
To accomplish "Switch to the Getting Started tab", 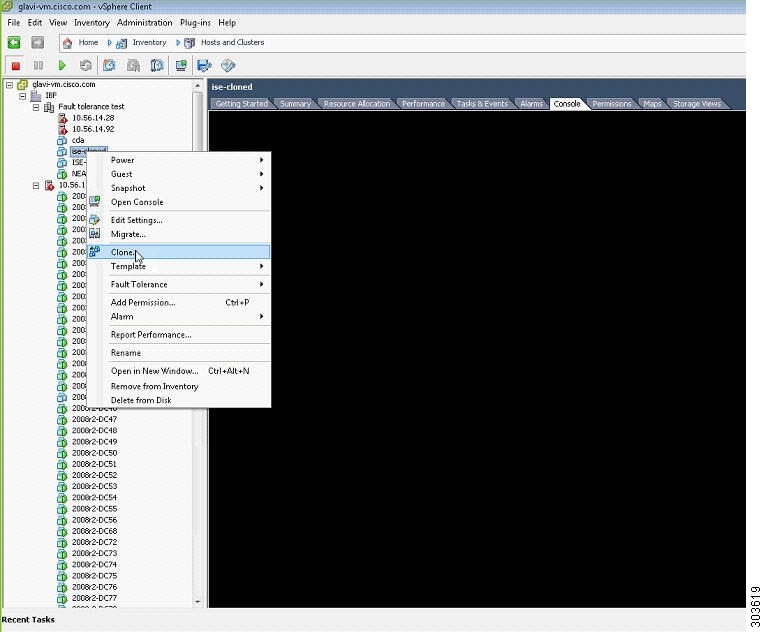I will click(242, 104).
